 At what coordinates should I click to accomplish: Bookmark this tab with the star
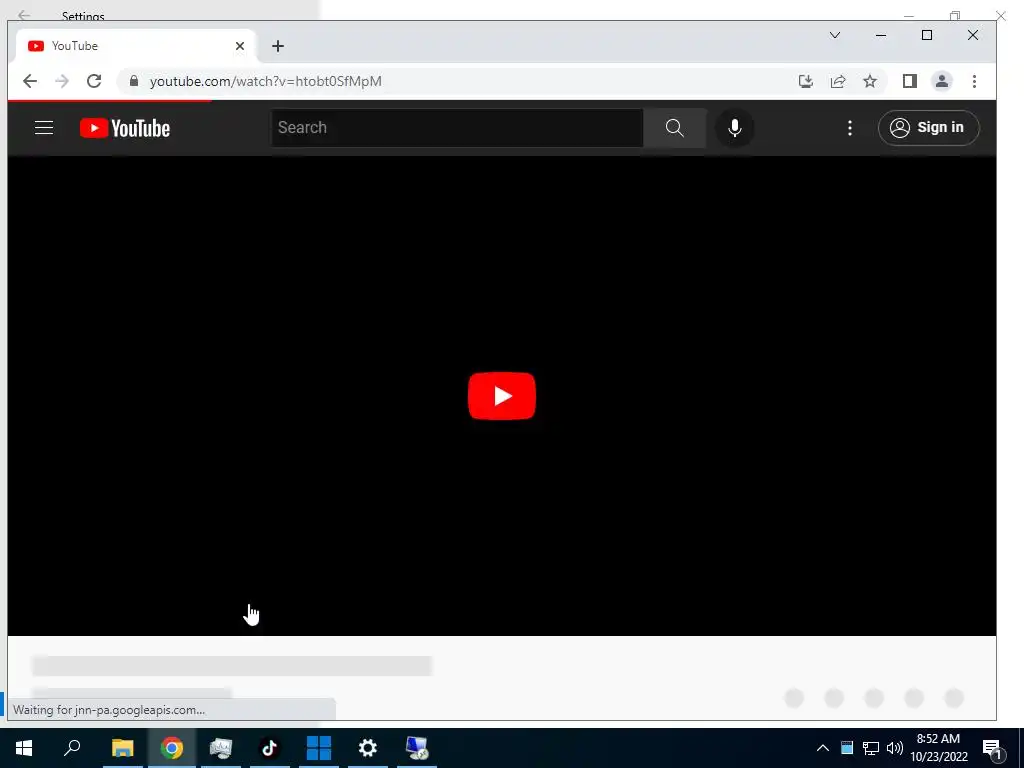tap(870, 81)
